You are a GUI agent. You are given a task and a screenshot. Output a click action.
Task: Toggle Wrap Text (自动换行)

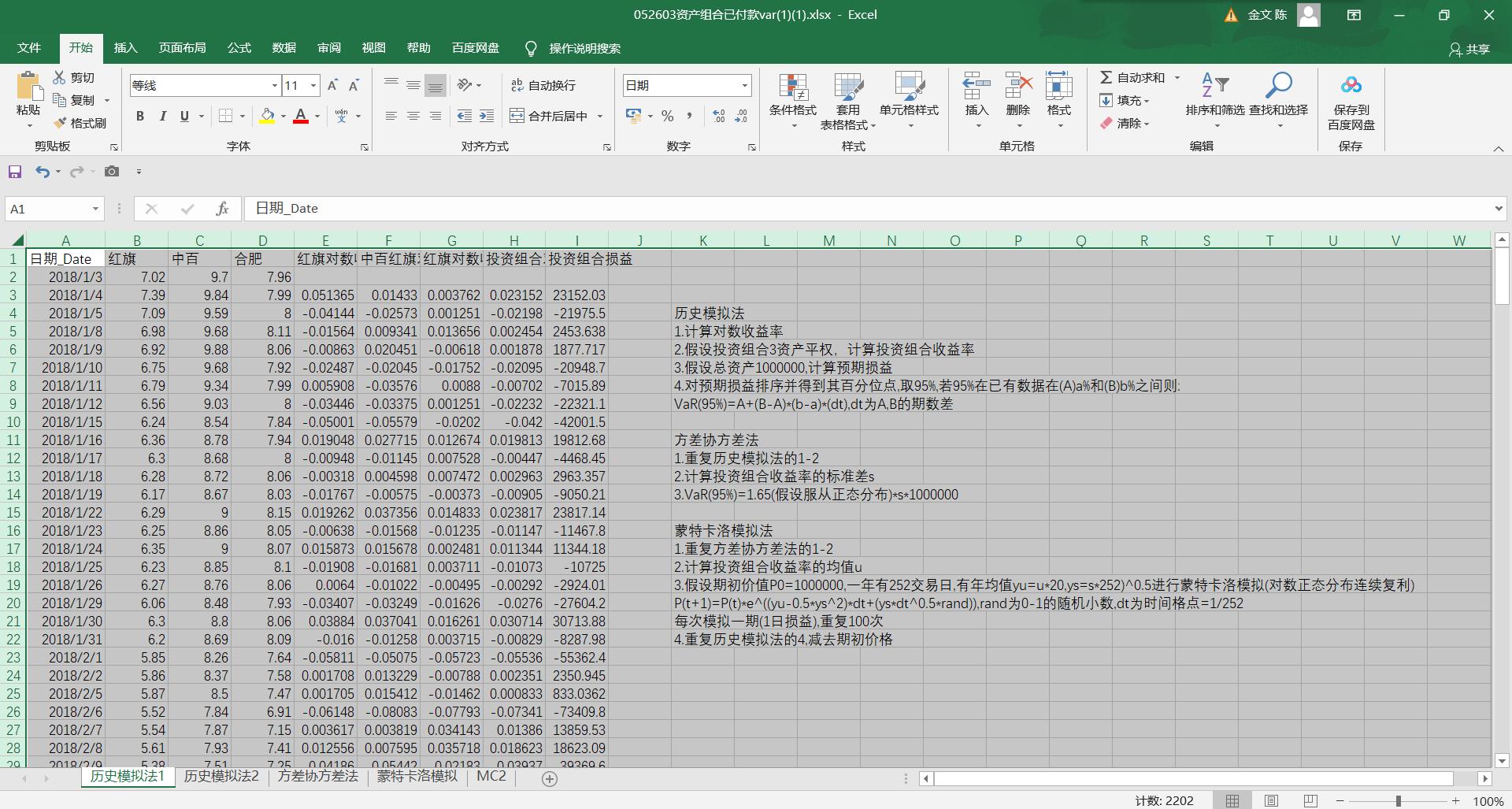(x=543, y=85)
